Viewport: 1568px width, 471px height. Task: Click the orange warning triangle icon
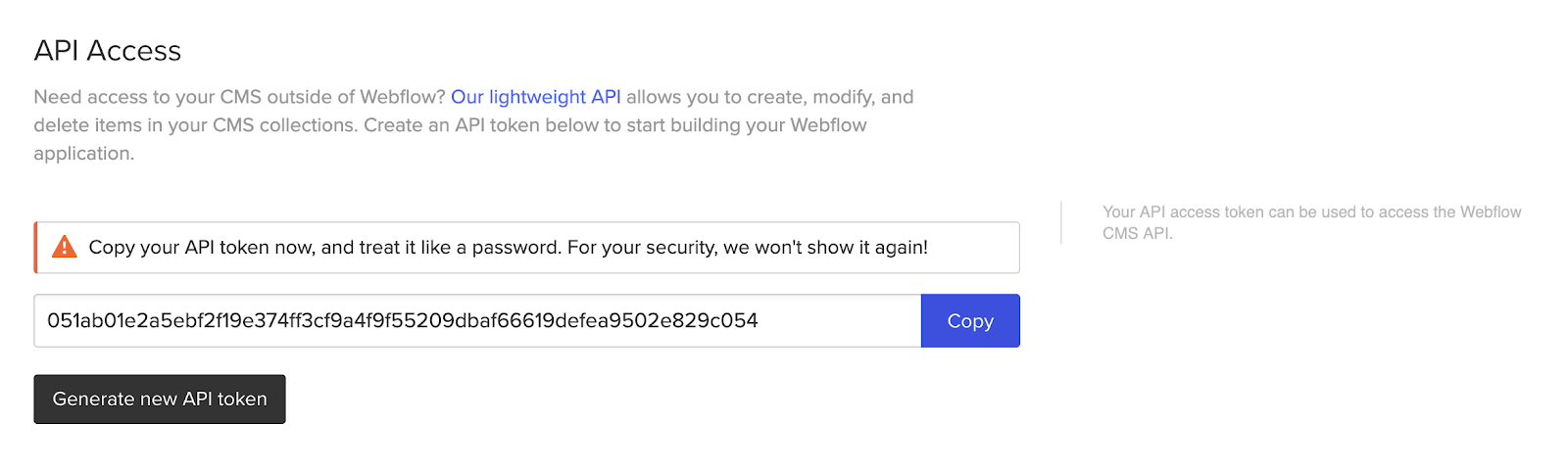(65, 247)
